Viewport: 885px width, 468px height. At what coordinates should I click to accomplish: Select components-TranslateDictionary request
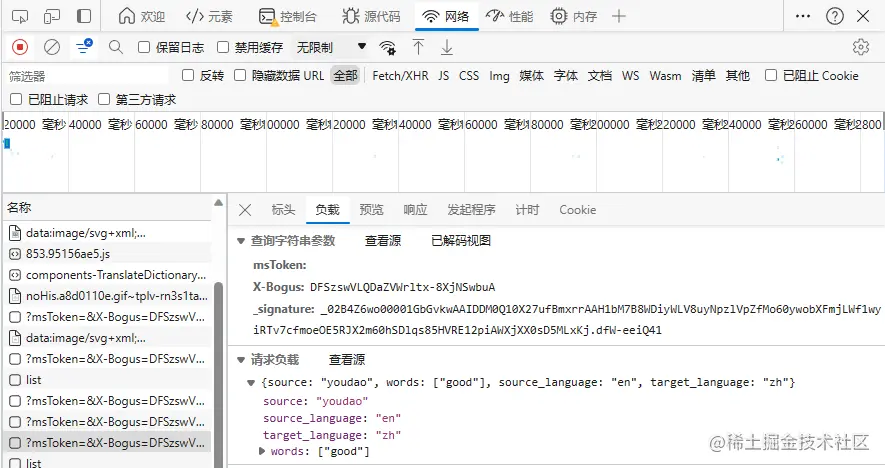pos(107,275)
